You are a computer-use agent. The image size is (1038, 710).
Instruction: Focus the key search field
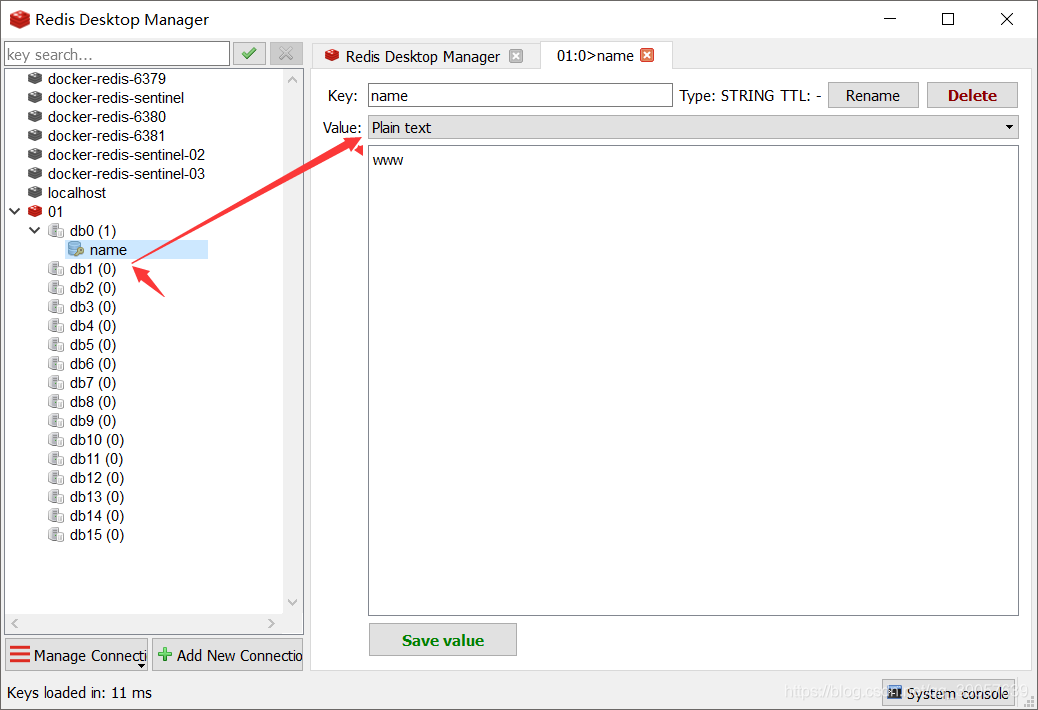point(117,54)
